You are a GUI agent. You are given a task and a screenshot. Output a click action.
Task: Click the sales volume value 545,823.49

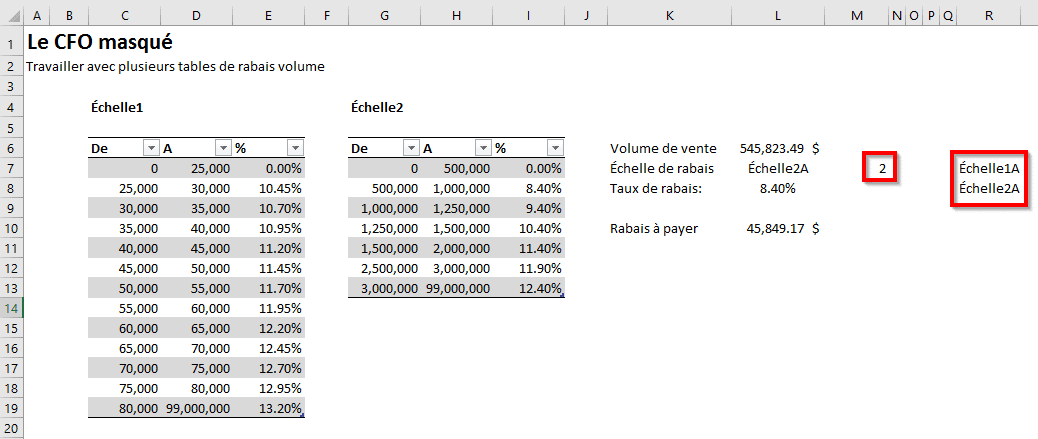tap(772, 148)
